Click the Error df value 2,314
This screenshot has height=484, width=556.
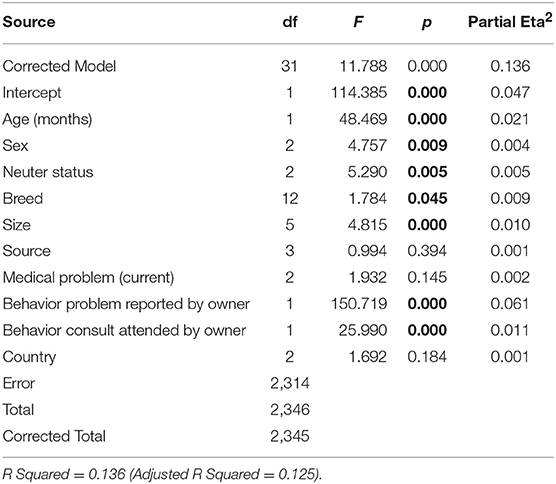pos(290,383)
